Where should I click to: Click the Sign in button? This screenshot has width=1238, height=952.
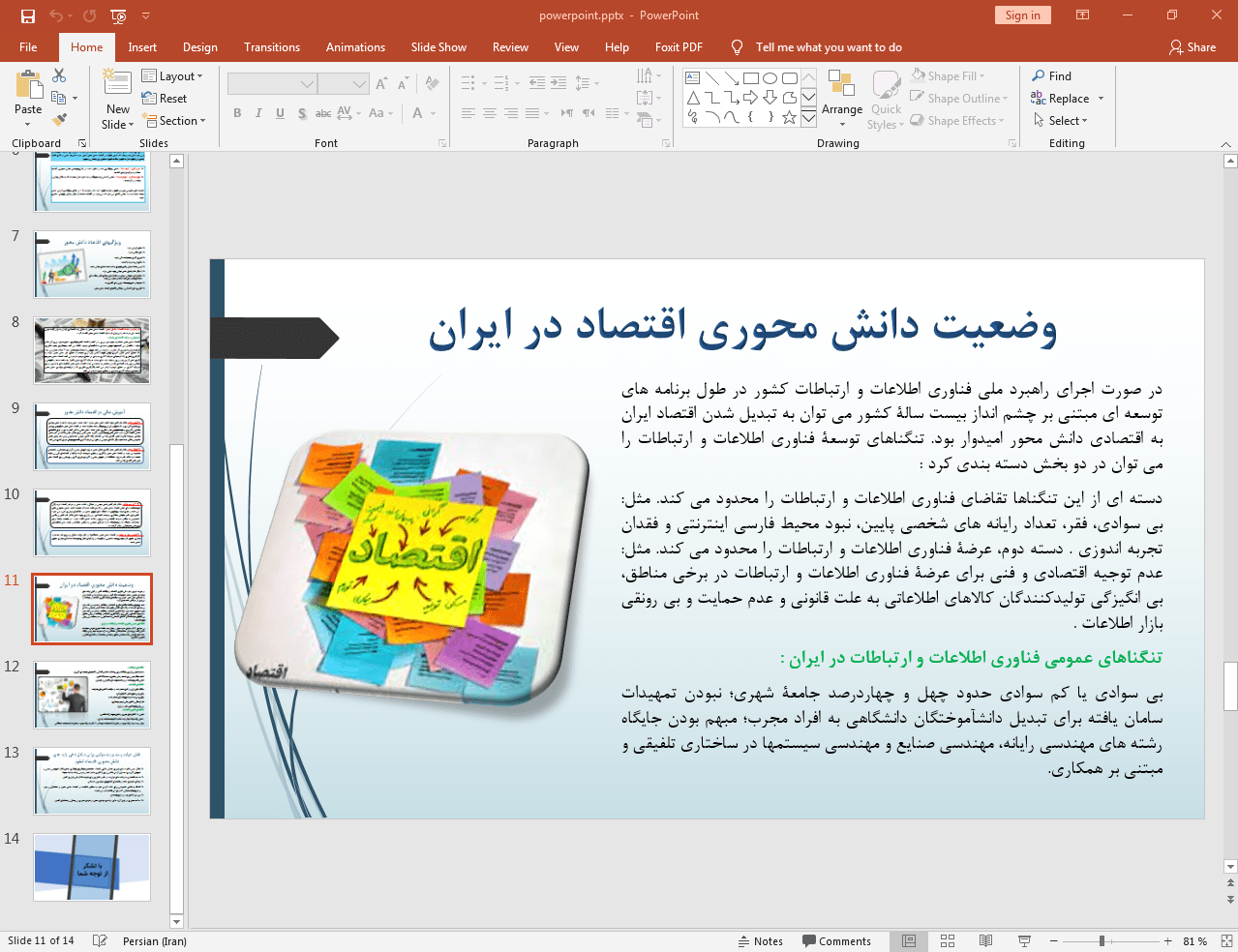coord(1022,15)
